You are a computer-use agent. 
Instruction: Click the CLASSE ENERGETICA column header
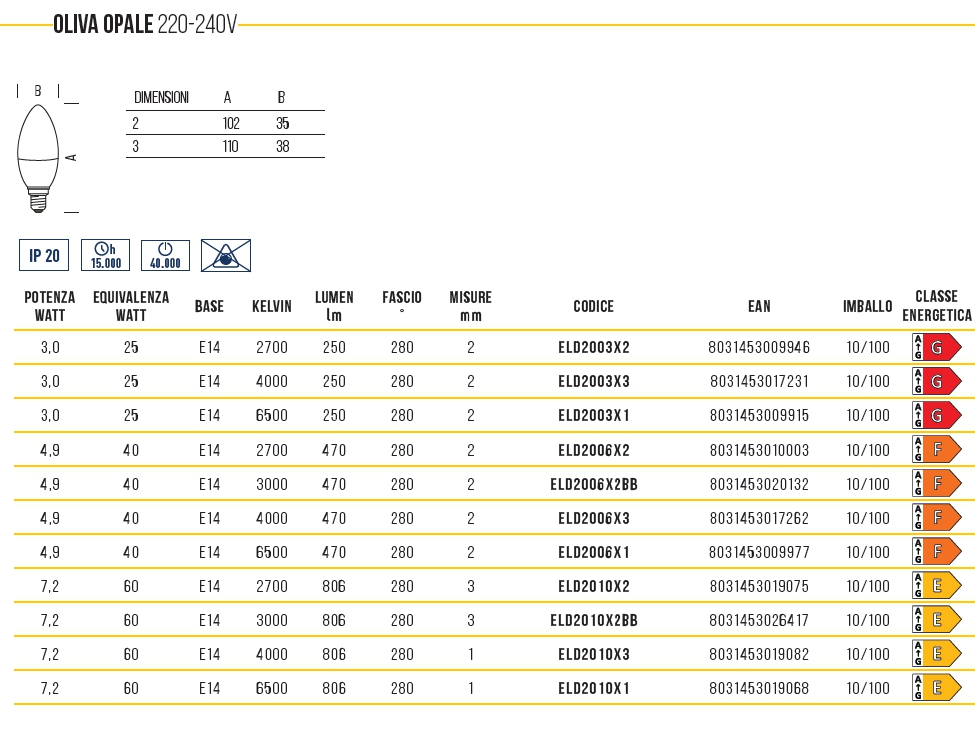936,306
